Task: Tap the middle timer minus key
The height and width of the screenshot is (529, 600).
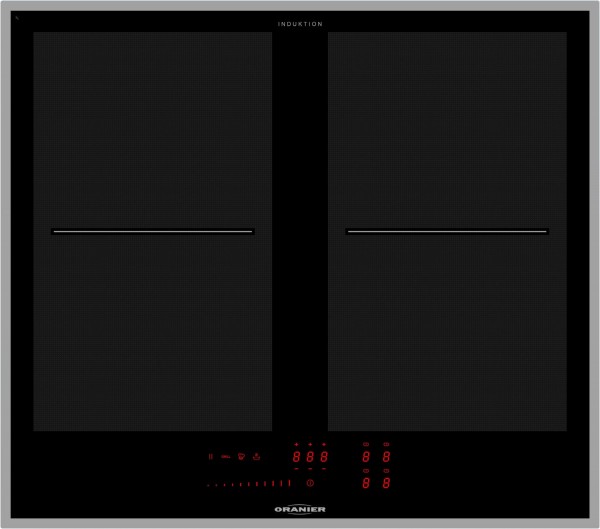Action: (x=310, y=469)
